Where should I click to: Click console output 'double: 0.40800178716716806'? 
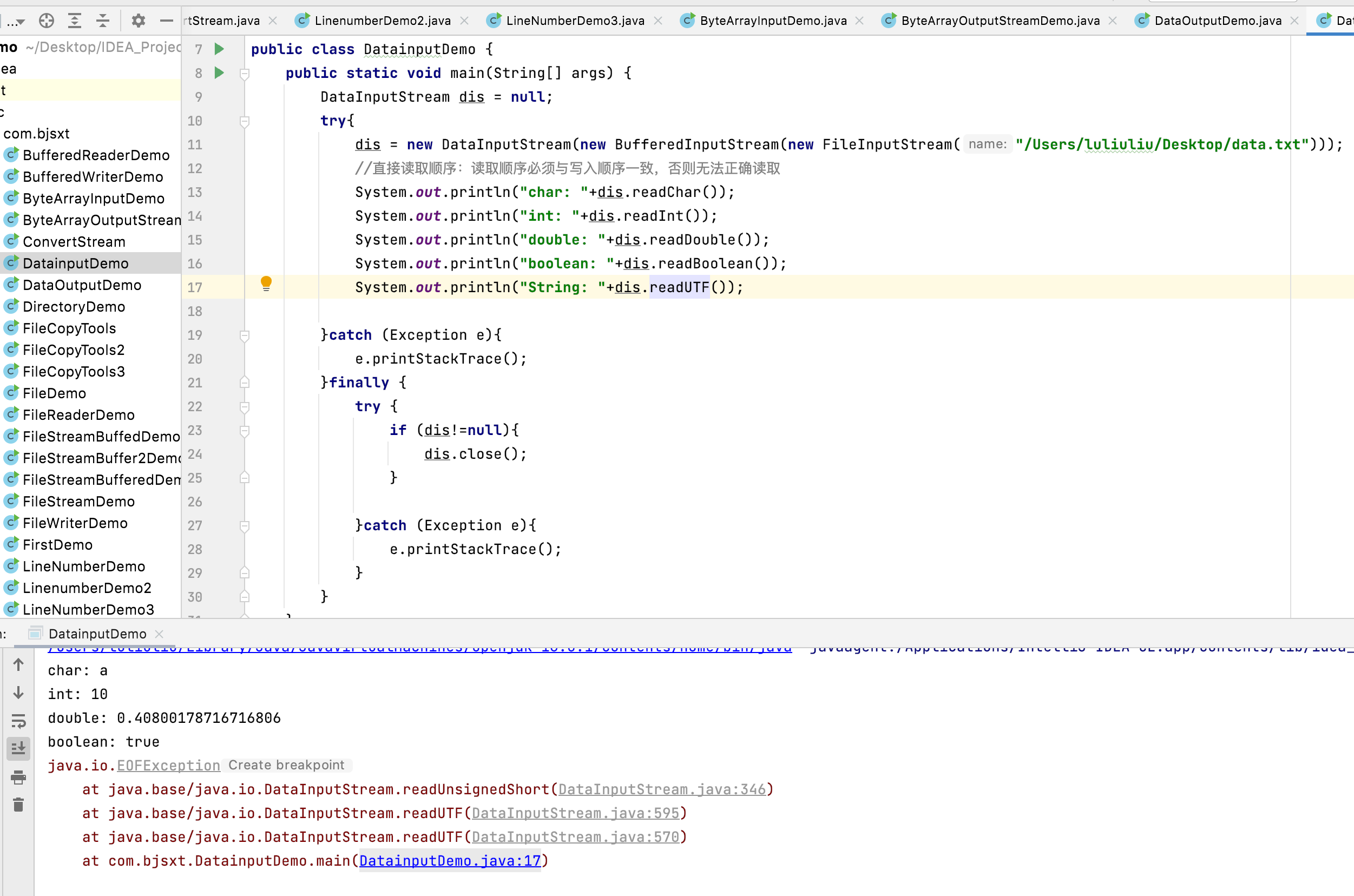[x=164, y=719]
